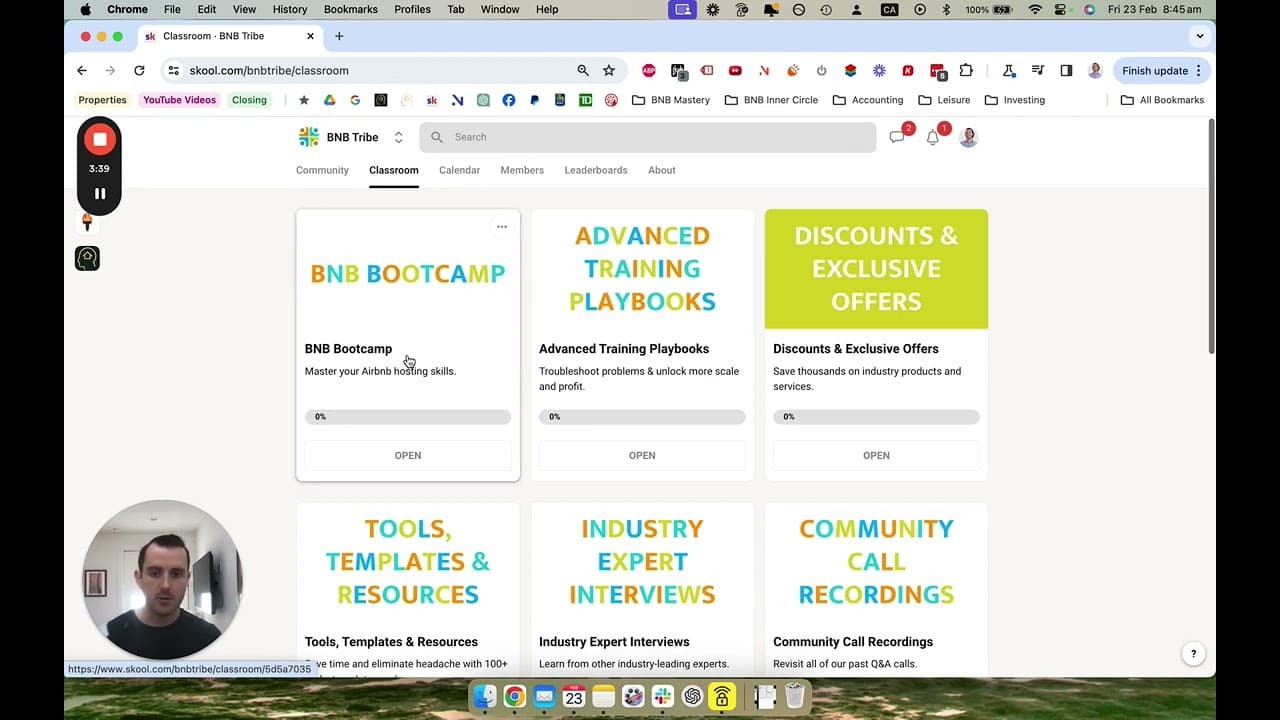Open a new Chrome tab
This screenshot has height=720, width=1280.
tap(339, 36)
